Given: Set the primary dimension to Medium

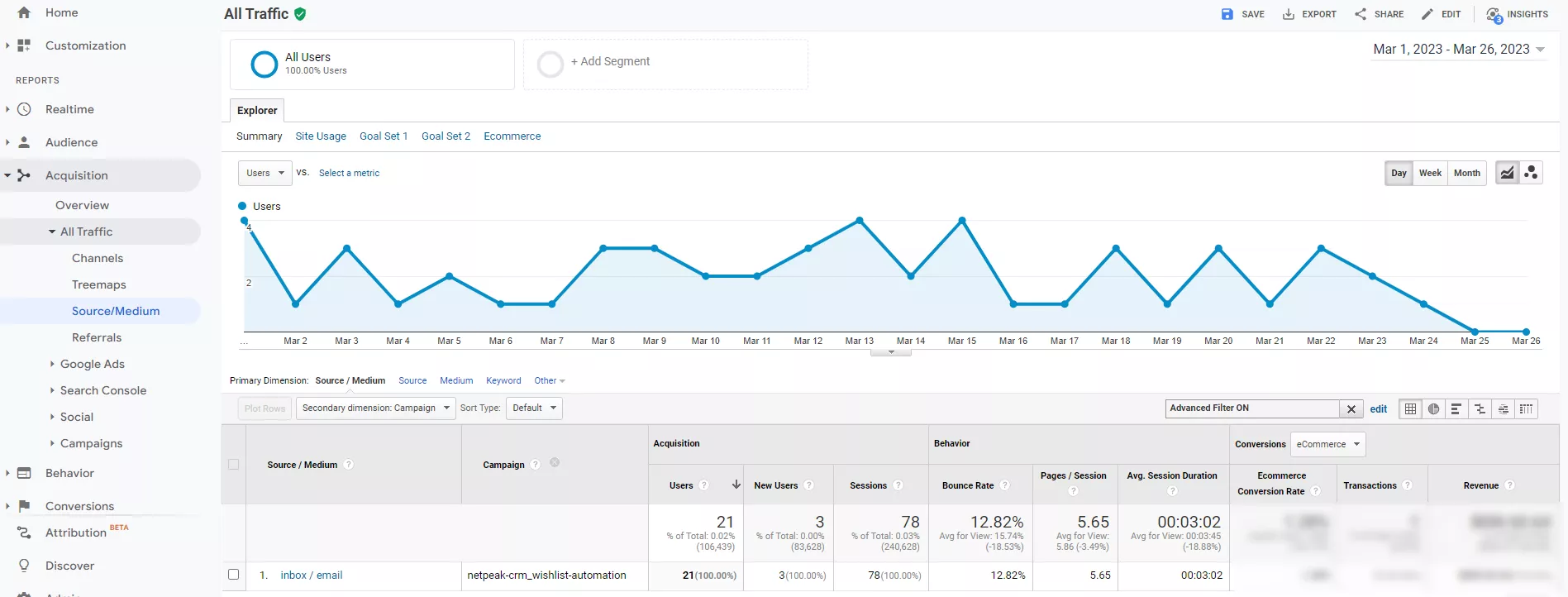Looking at the screenshot, I should tap(456, 380).
